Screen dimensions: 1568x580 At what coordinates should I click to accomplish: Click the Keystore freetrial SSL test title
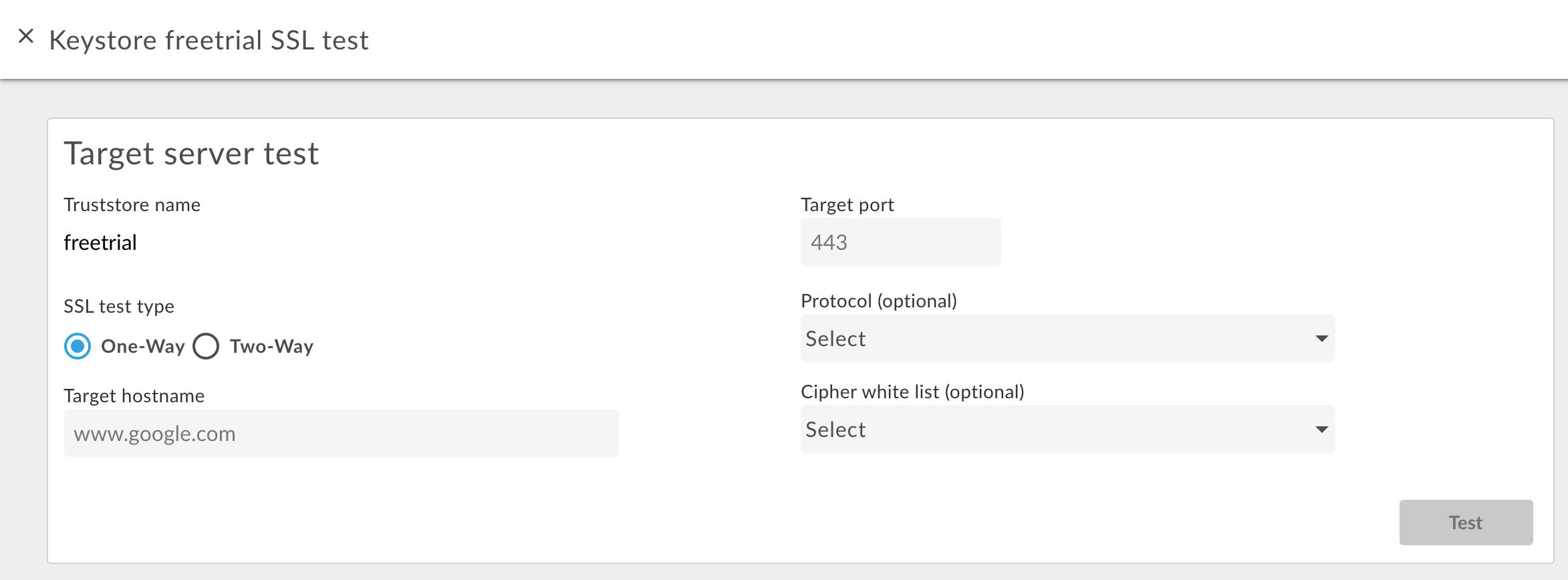click(209, 40)
